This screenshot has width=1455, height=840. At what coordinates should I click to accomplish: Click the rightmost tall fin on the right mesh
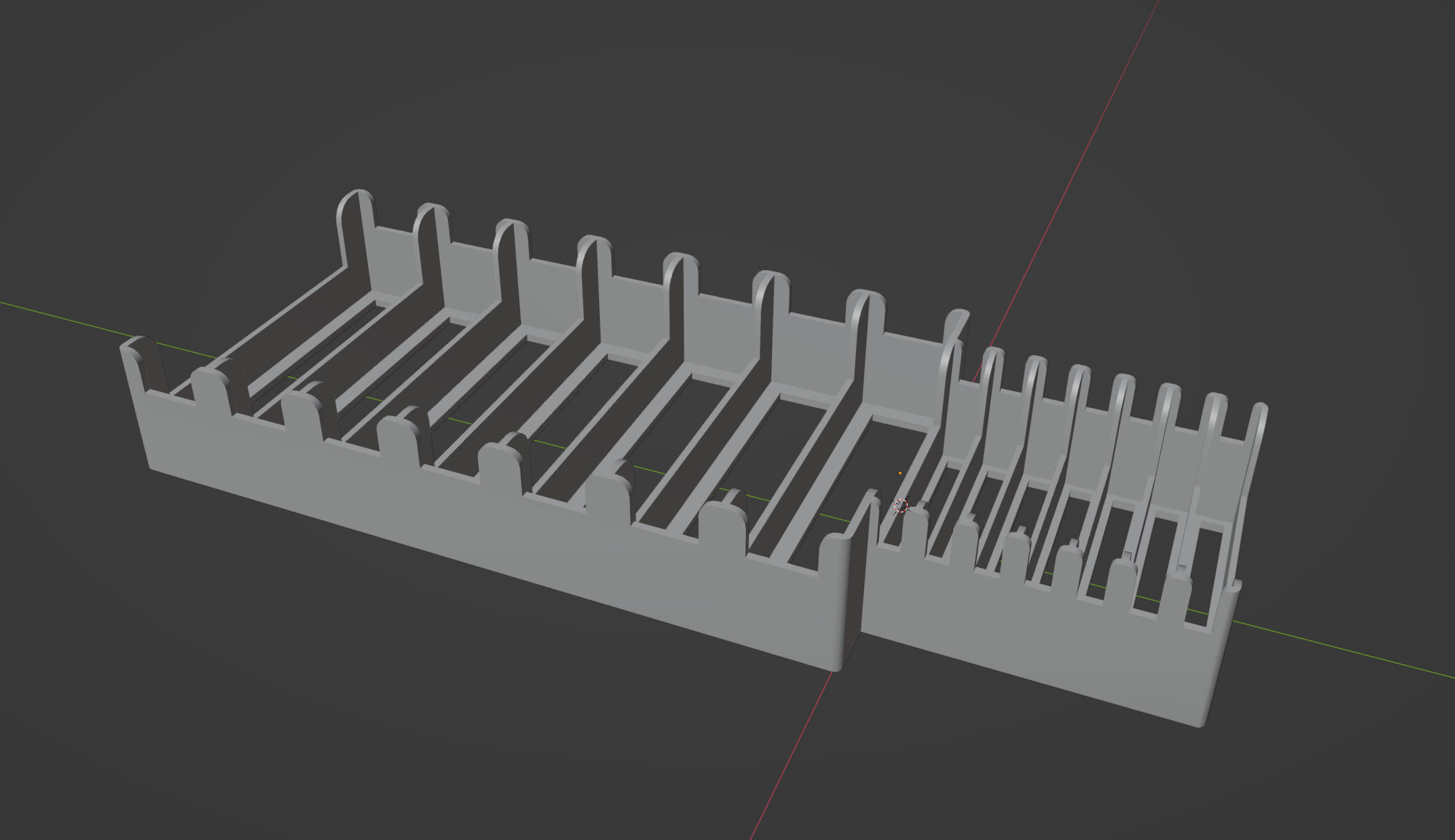tap(1255, 448)
